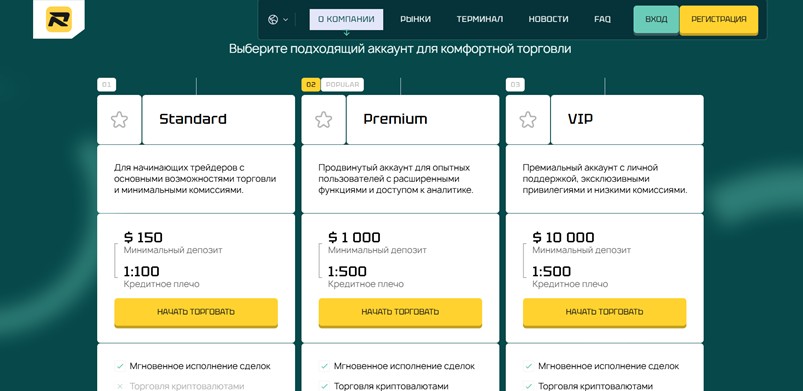The height and width of the screenshot is (391, 803).
Task: Click the cross beside Standard Торговля криптовалютами
Action: point(120,386)
